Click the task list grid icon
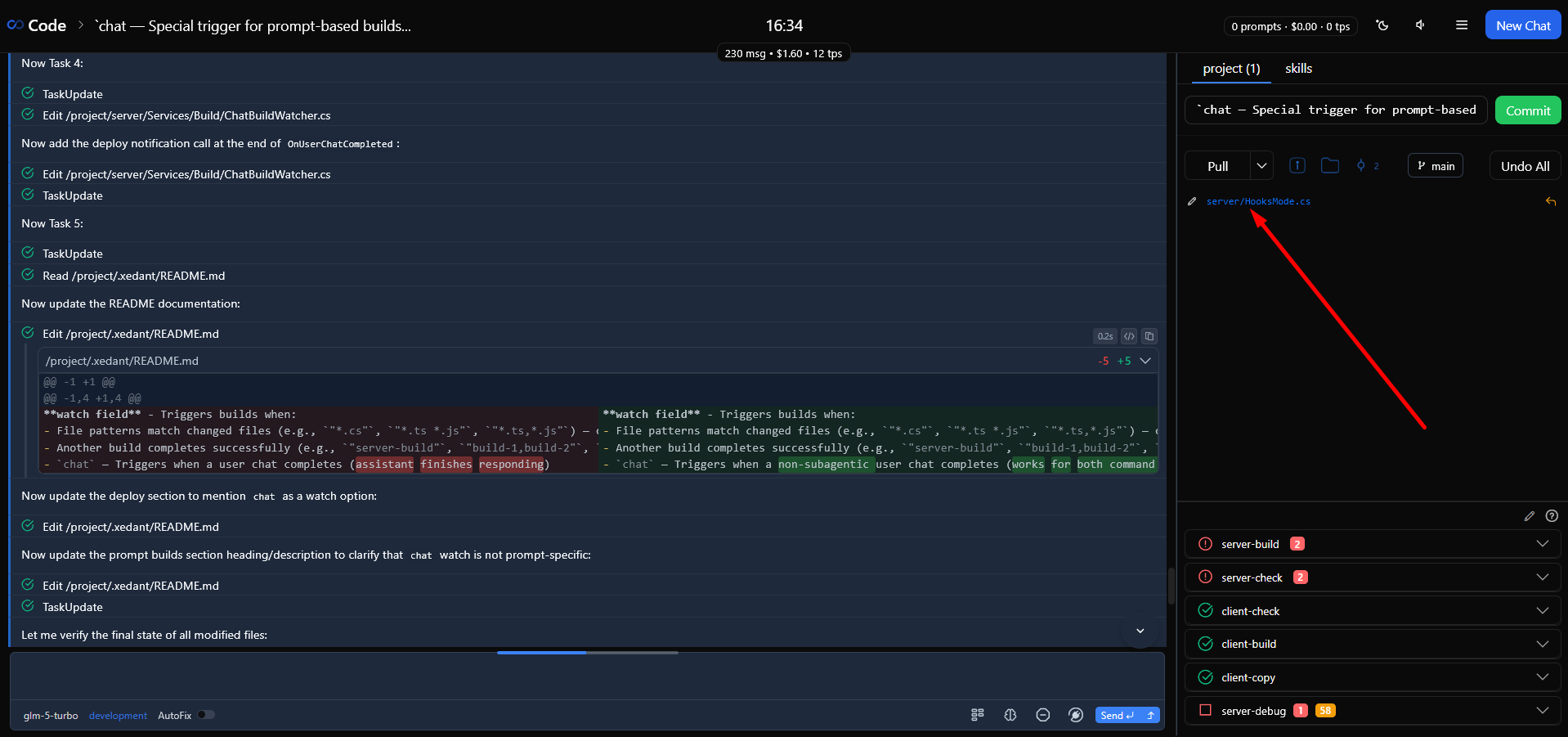 coord(978,715)
